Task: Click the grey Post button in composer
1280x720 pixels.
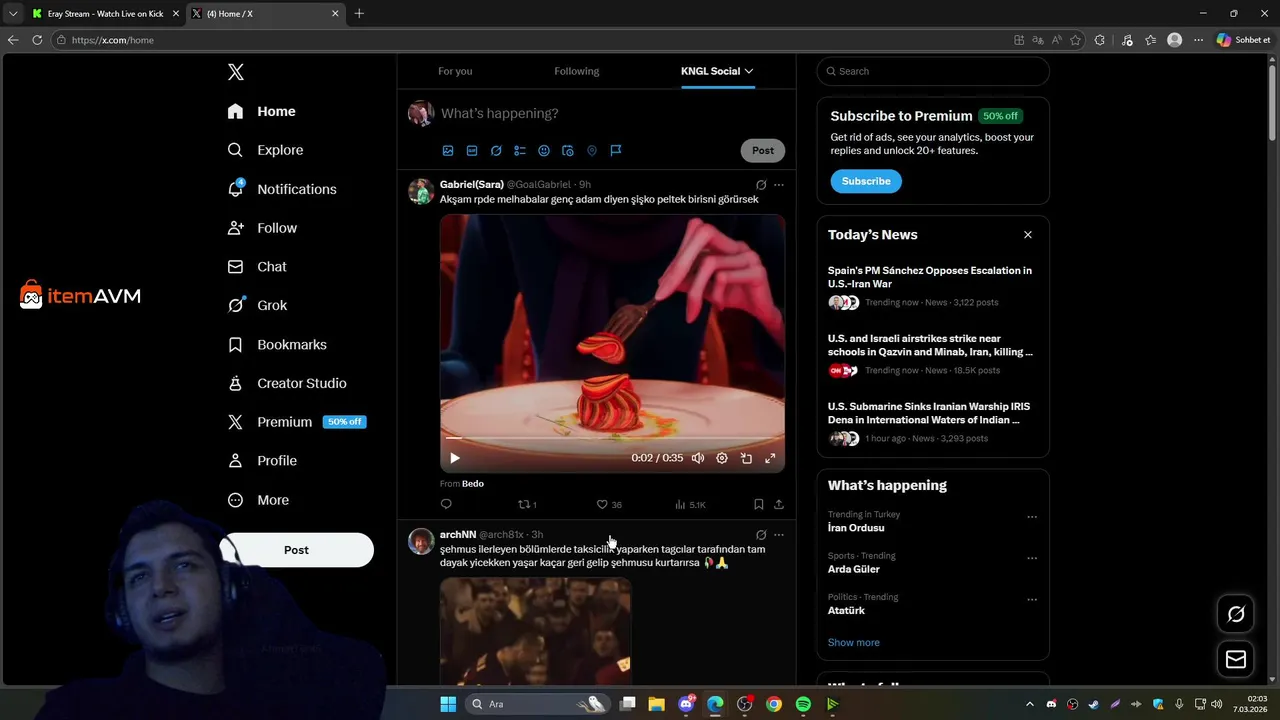Action: pyautogui.click(x=763, y=151)
